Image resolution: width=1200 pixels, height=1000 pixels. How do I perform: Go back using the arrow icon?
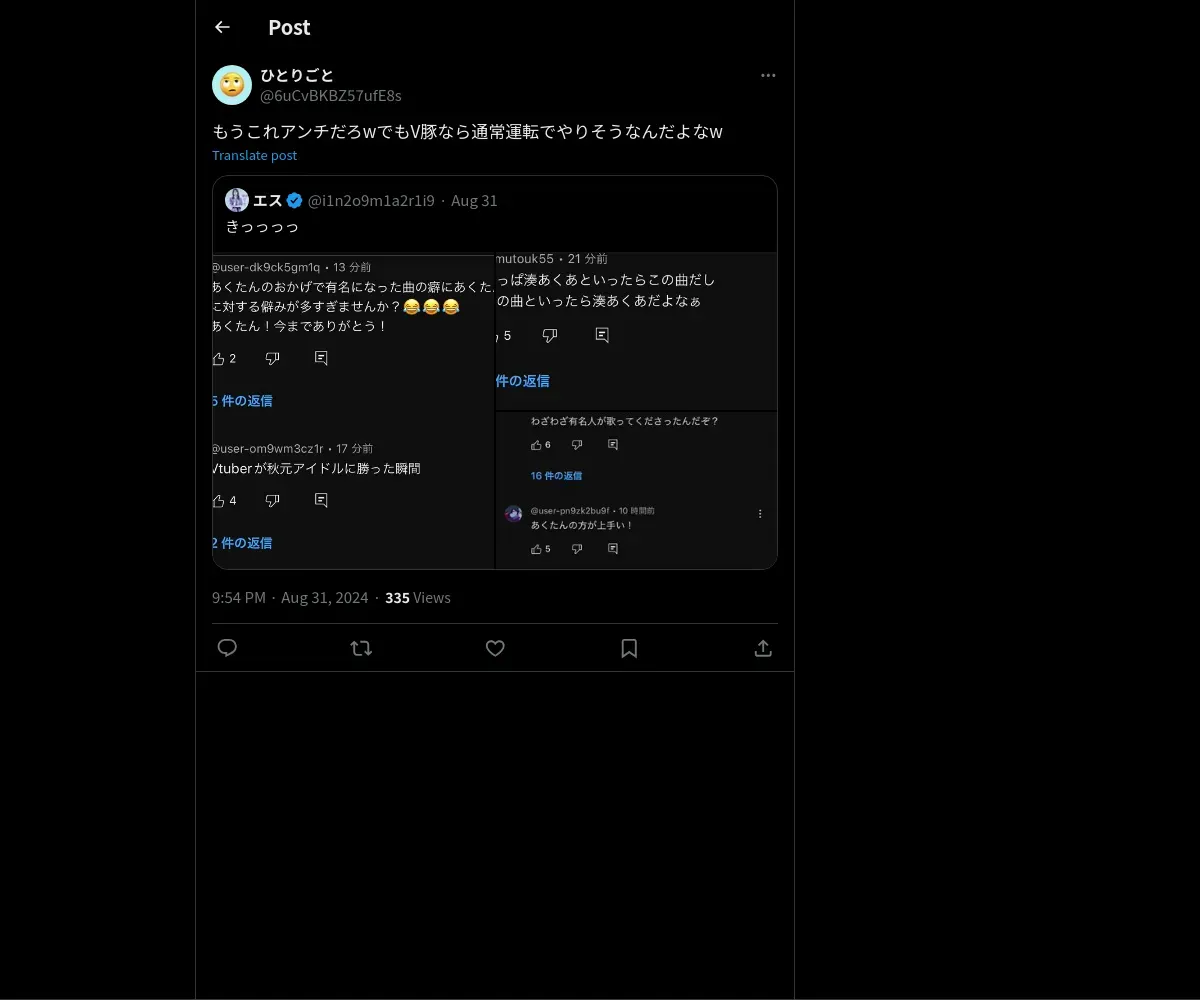pos(222,27)
